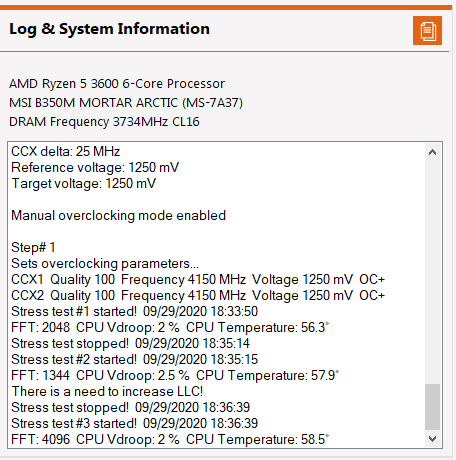Click the CCX delta: 25 MHz log line
Viewport: 456px width, 460px height.
66,152
